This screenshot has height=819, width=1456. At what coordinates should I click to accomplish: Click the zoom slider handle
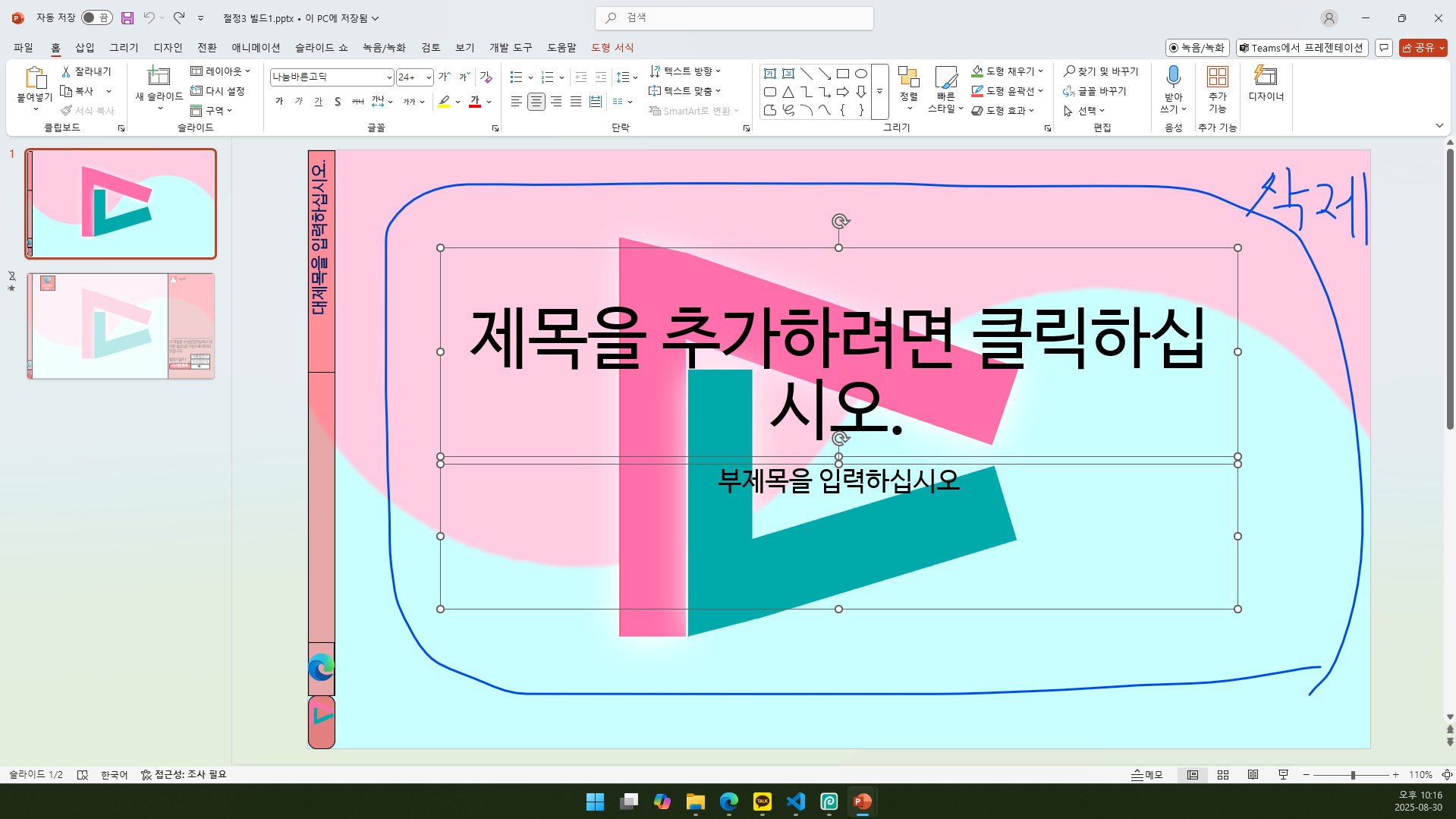coord(1353,775)
